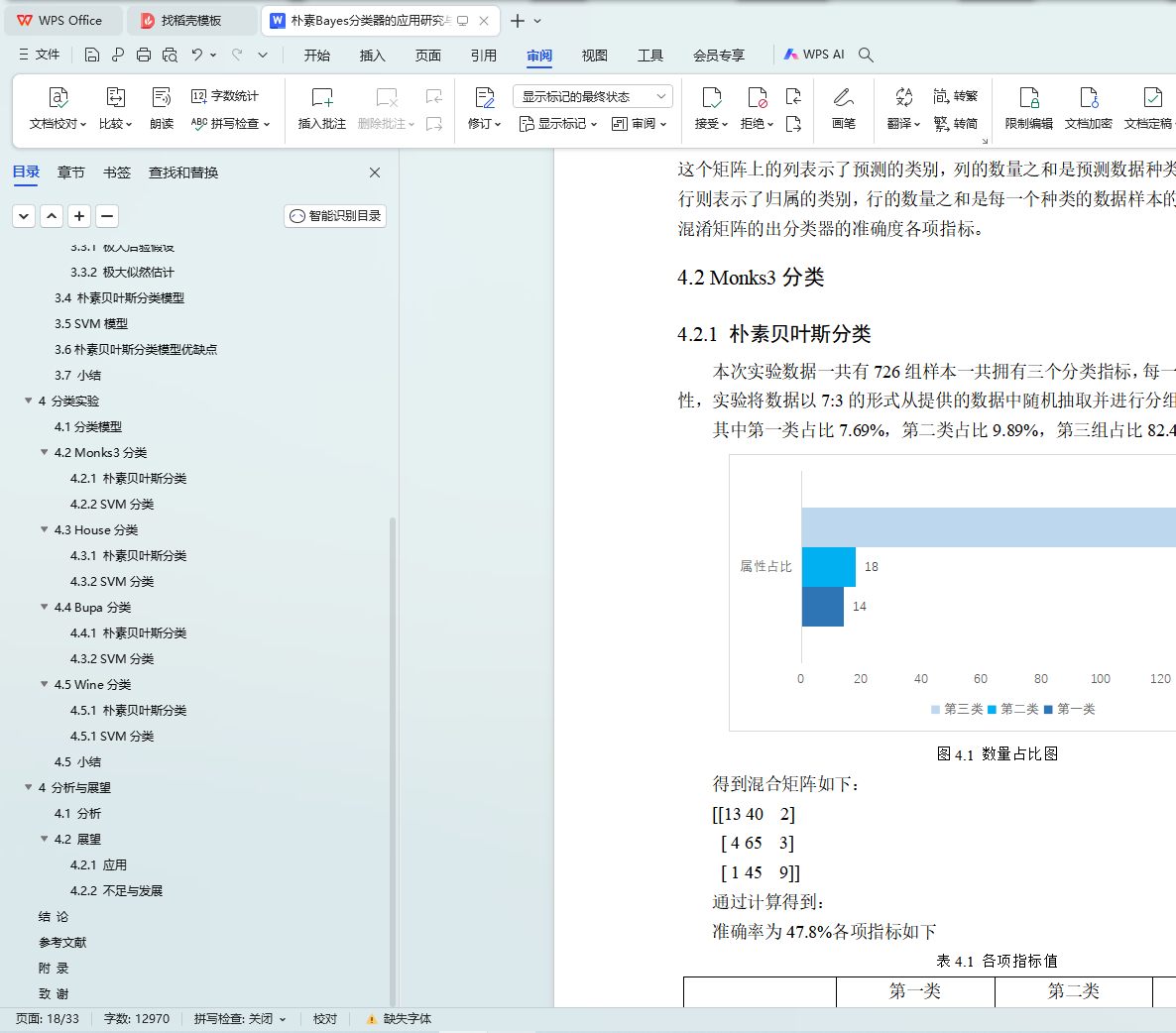Open the search magnifier next to WPS AI
The height and width of the screenshot is (1033, 1176).
coord(866,55)
